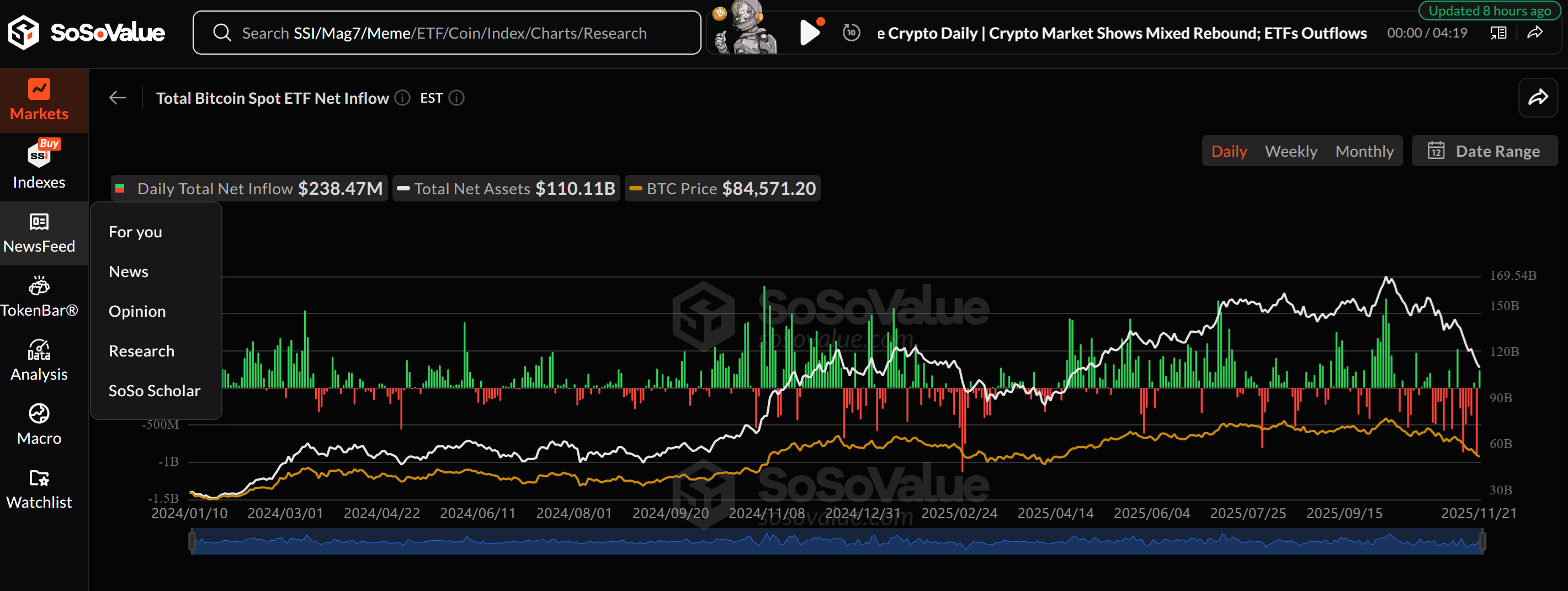Switch chart to Weekly view
Image resolution: width=1568 pixels, height=591 pixels.
[1290, 151]
